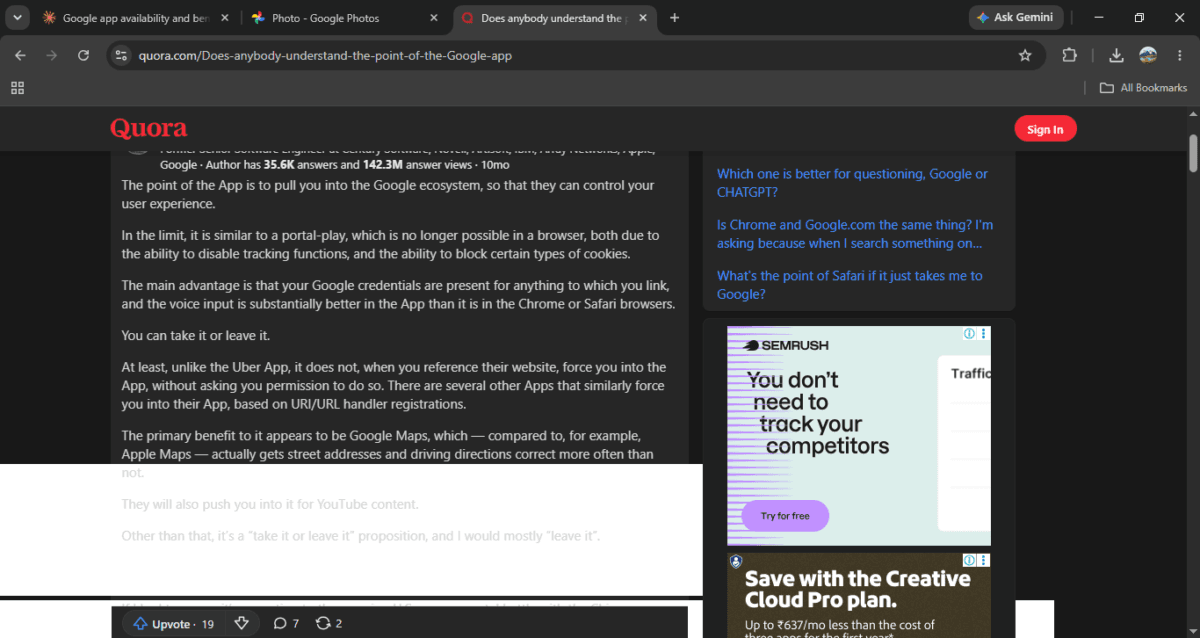Open the Chrome downloads icon
This screenshot has height=638, width=1200.
pos(1116,56)
